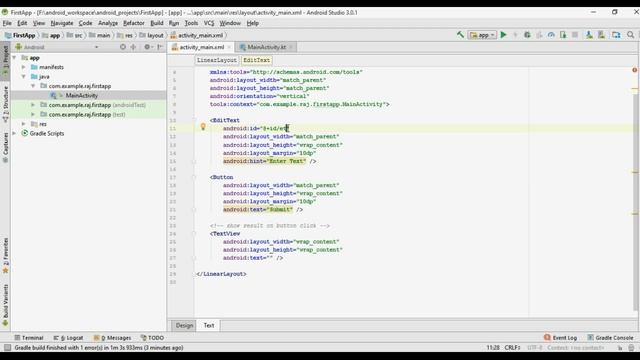Screen dimensions: 640x360
Task: Open the Messages tool window
Action: tap(112, 338)
